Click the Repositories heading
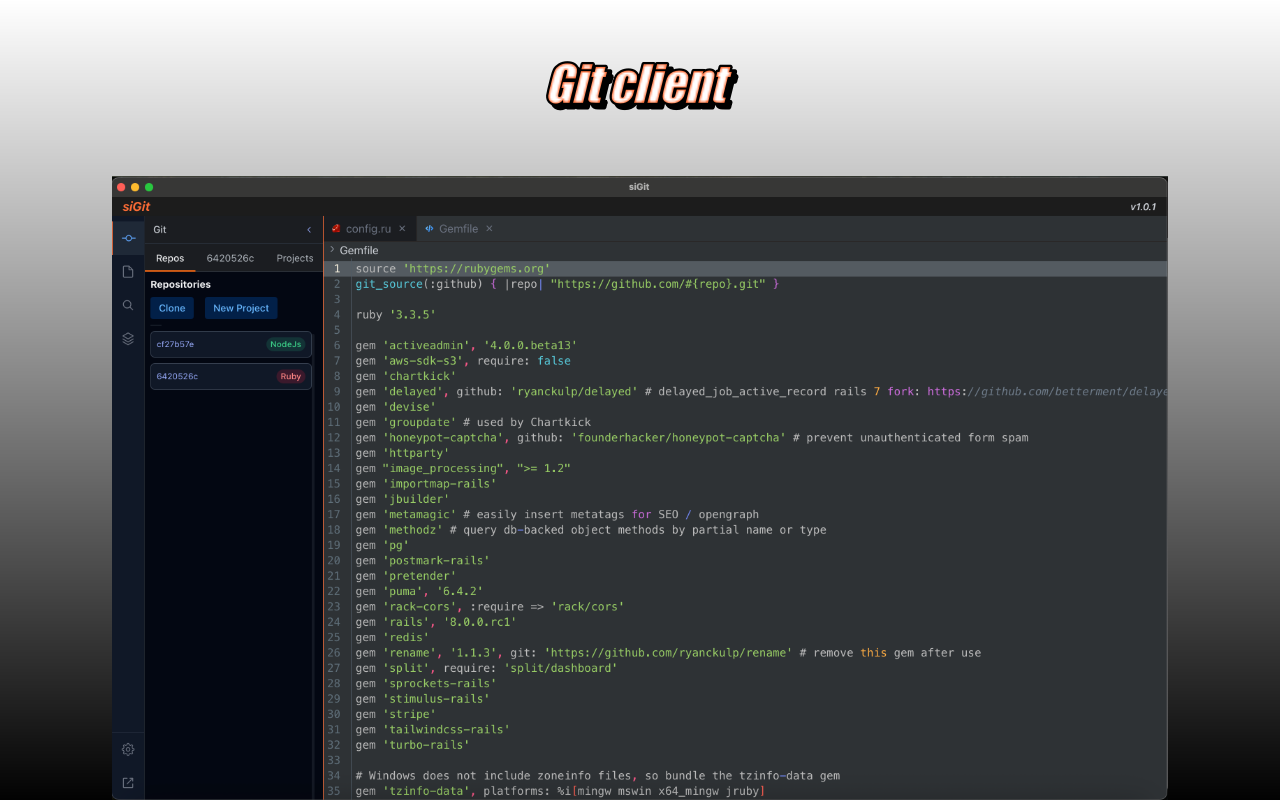 181,285
